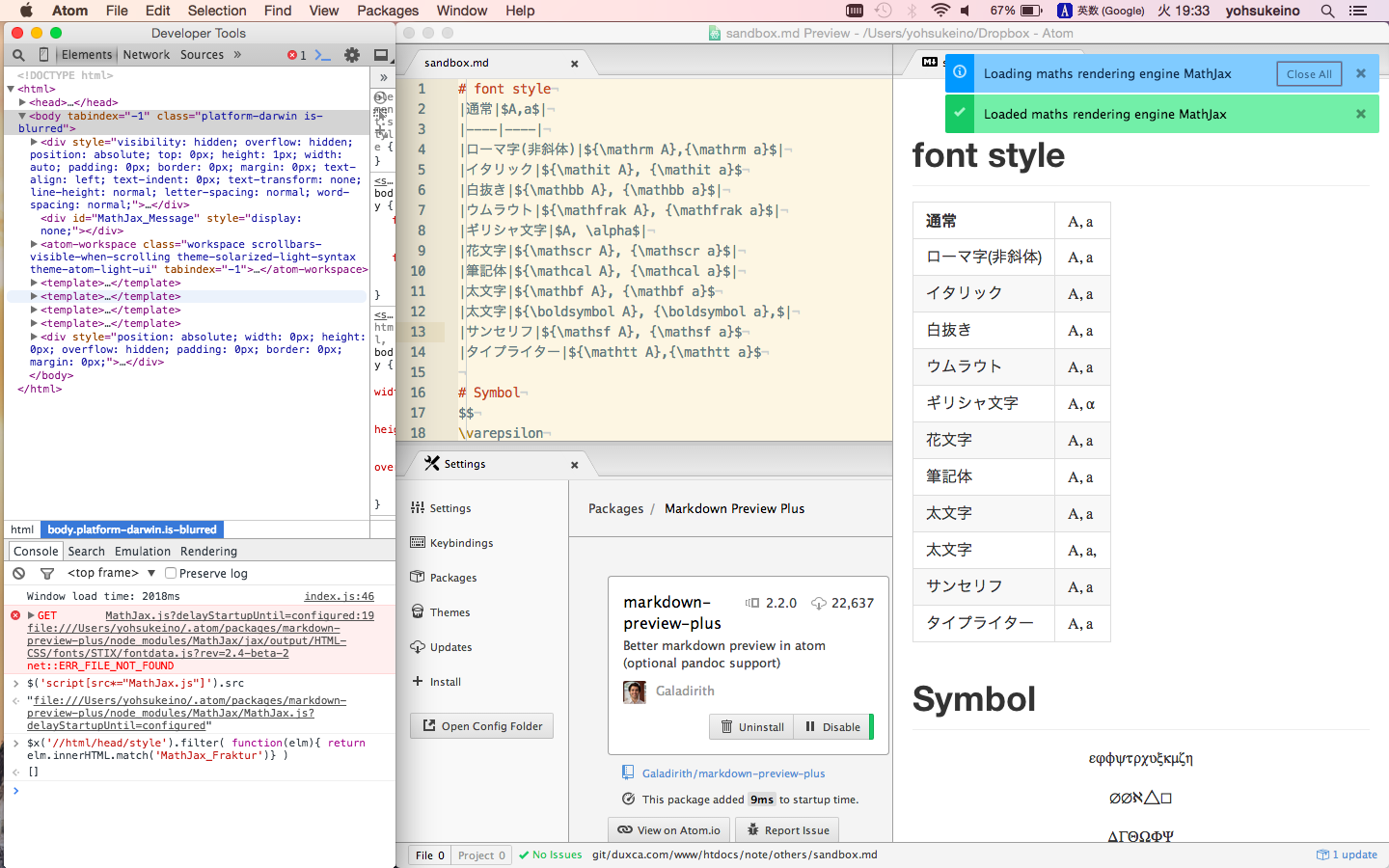The width and height of the screenshot is (1389, 868).
Task: Click the package version 2.2.0 icon
Action: [x=752, y=603]
